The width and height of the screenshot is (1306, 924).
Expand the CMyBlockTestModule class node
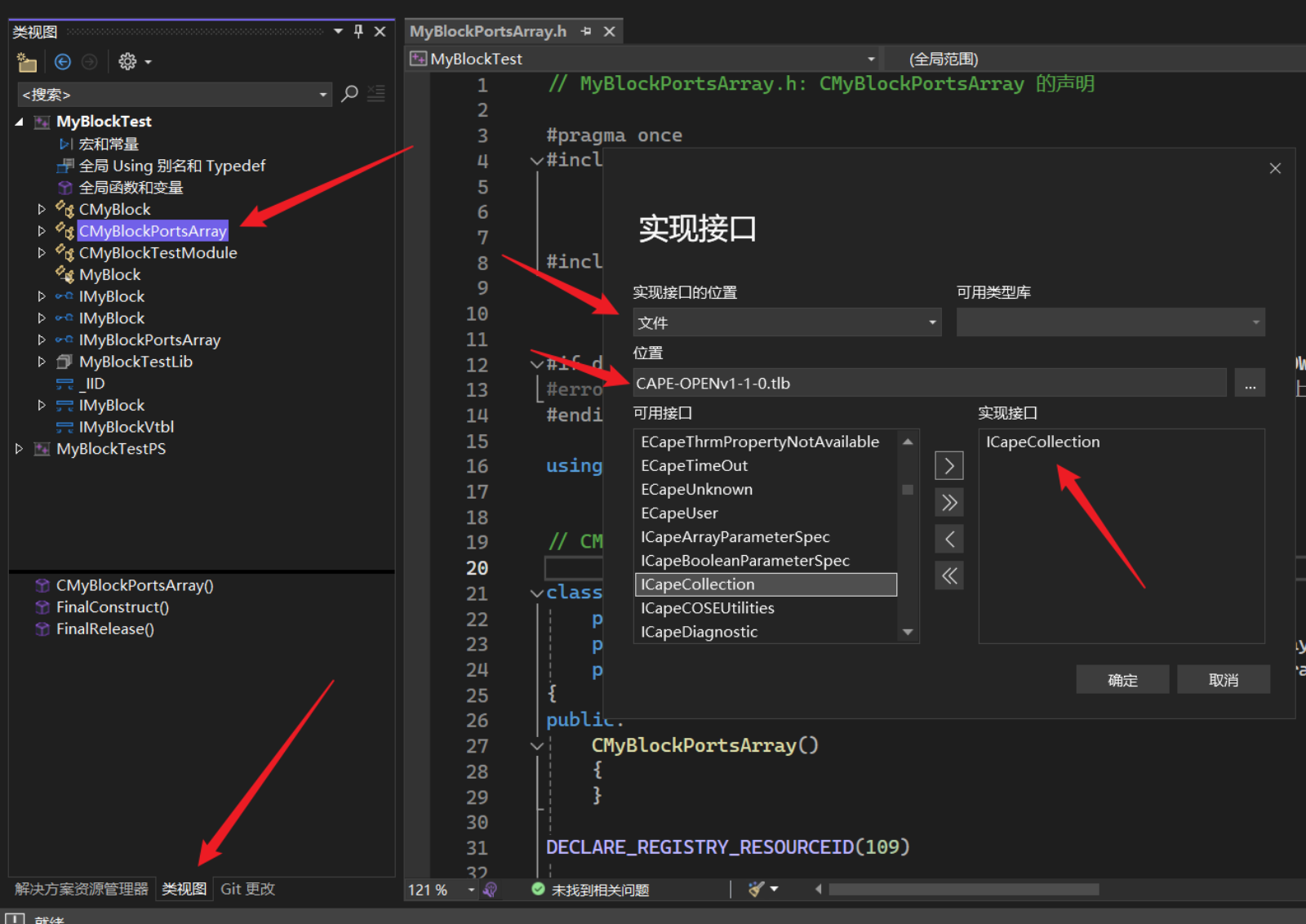click(42, 253)
